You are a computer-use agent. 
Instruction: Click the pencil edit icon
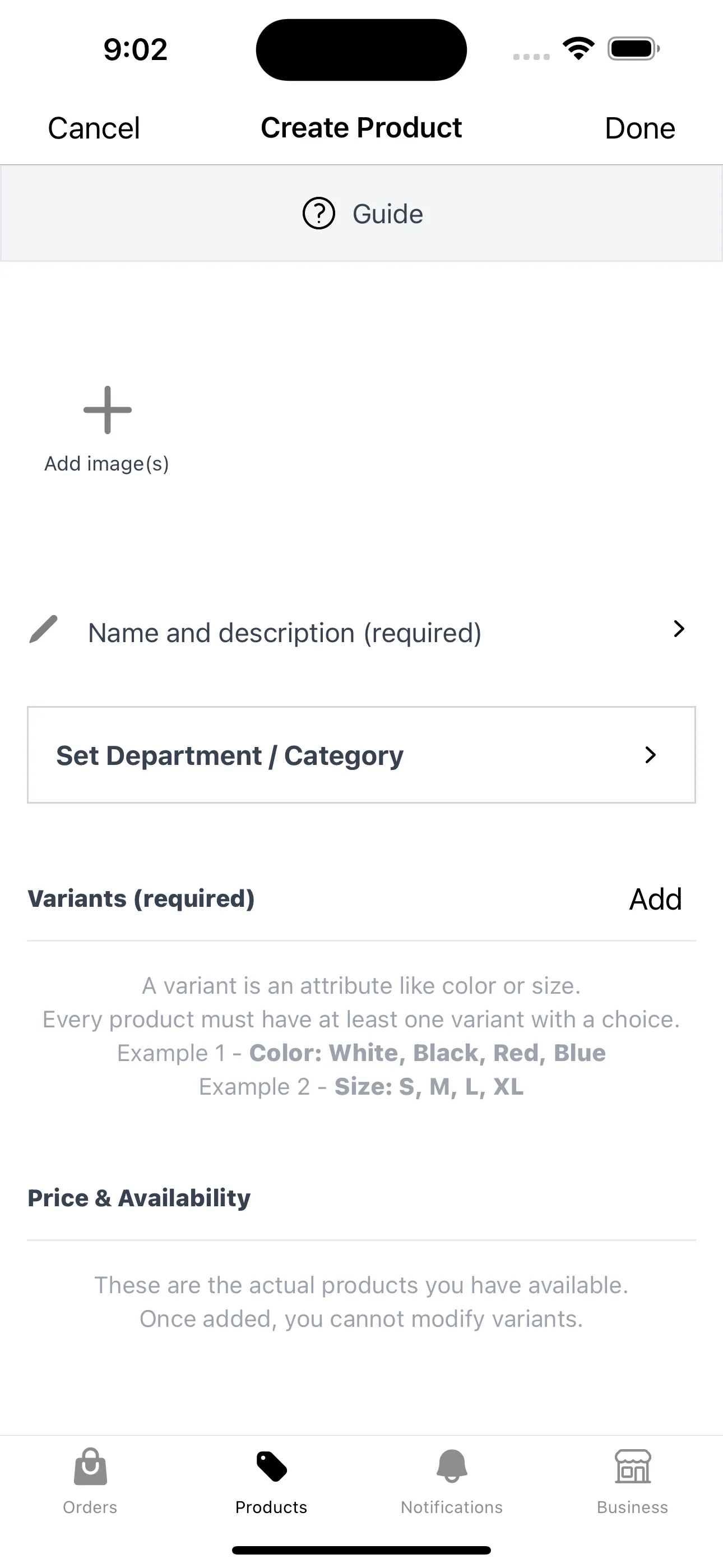click(43, 631)
